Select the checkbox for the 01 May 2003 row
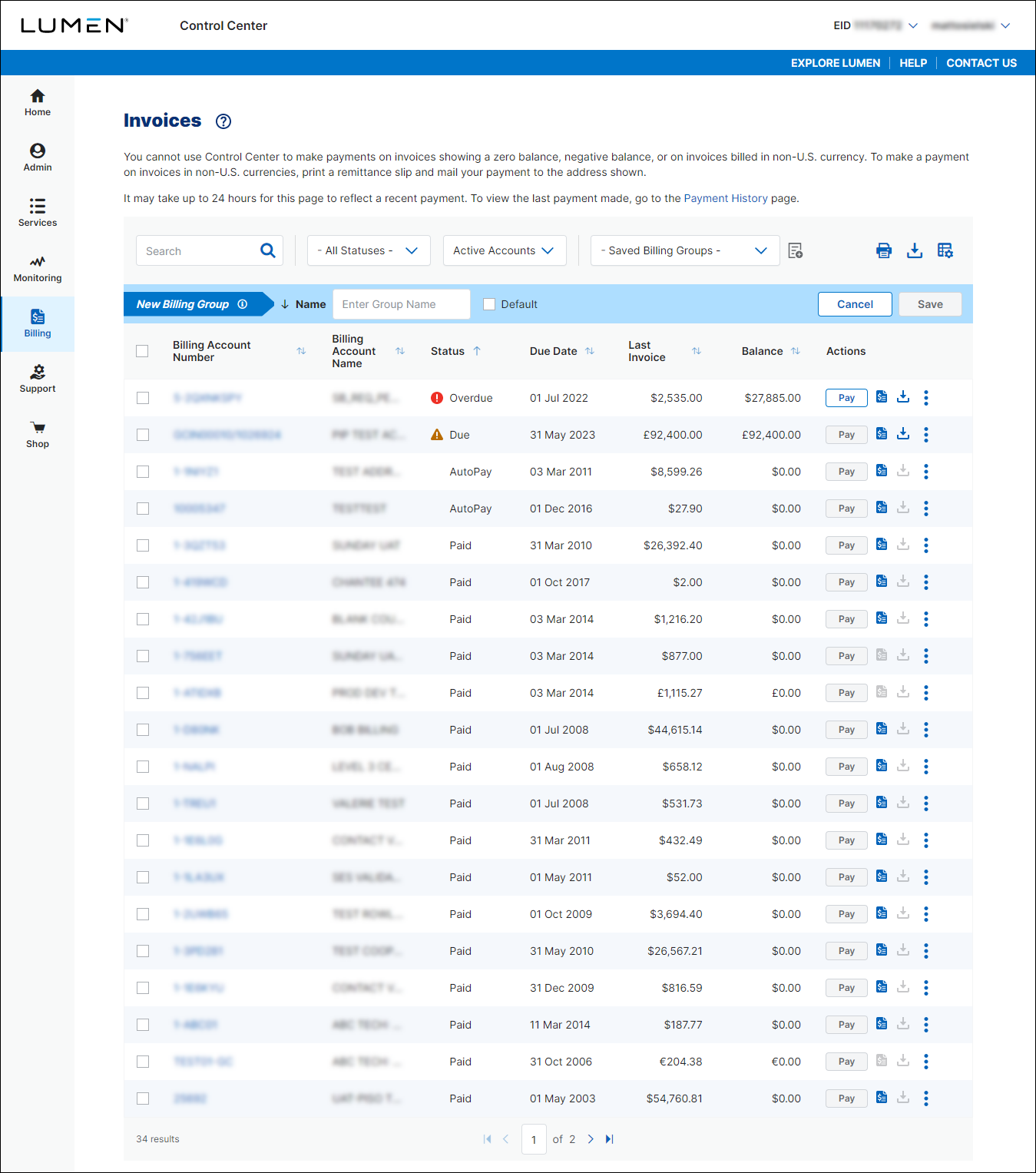1036x1173 pixels. [x=143, y=1098]
